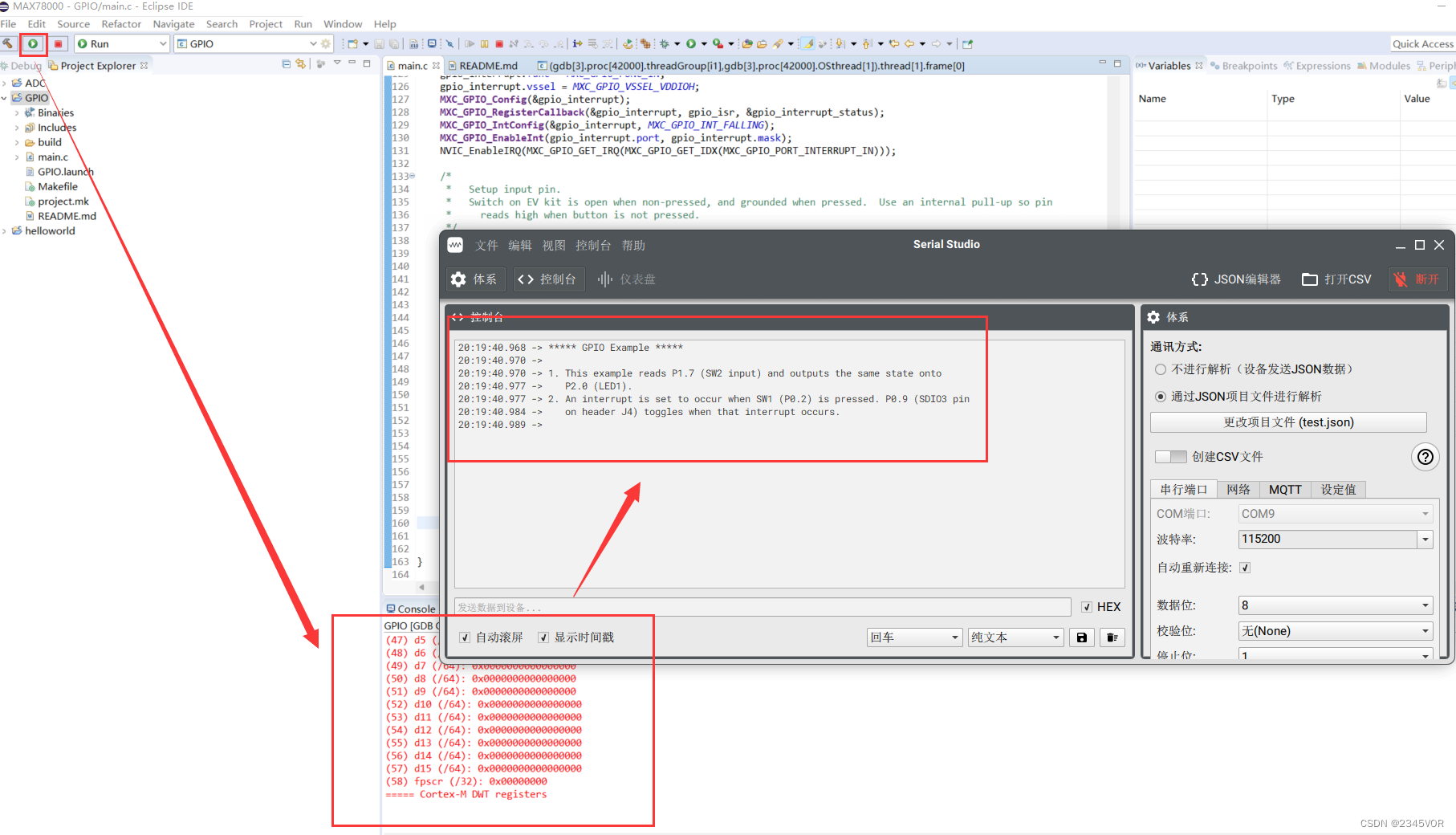The width and height of the screenshot is (1456, 835).
Task: Open the 网络 tab in Serial Studio
Action: (x=1238, y=490)
